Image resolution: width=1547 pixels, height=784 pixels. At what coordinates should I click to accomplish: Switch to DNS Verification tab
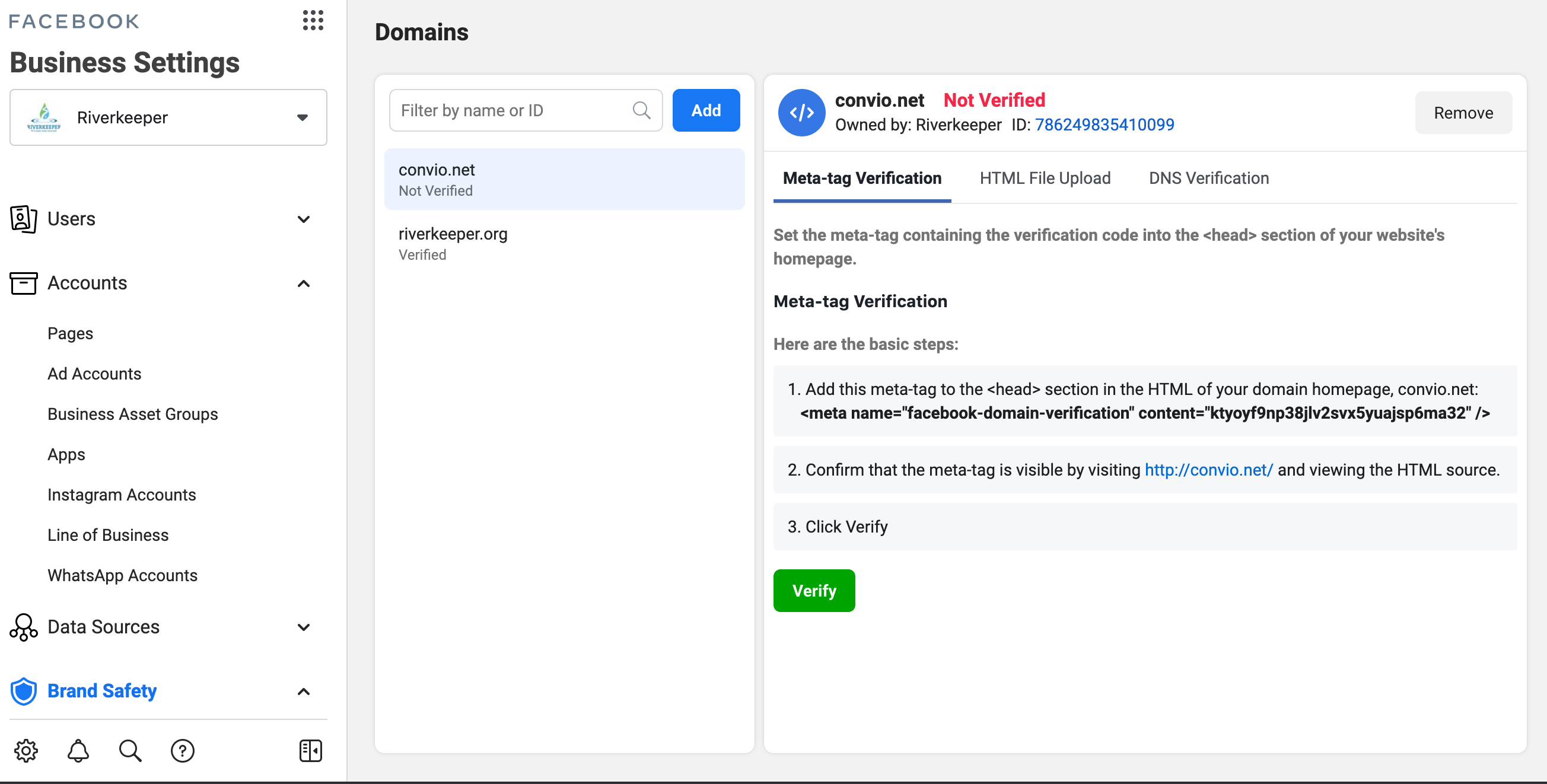pos(1208,179)
